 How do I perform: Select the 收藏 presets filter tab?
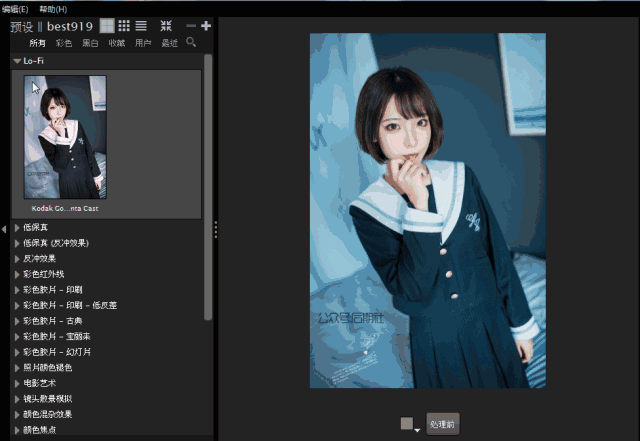tap(117, 43)
